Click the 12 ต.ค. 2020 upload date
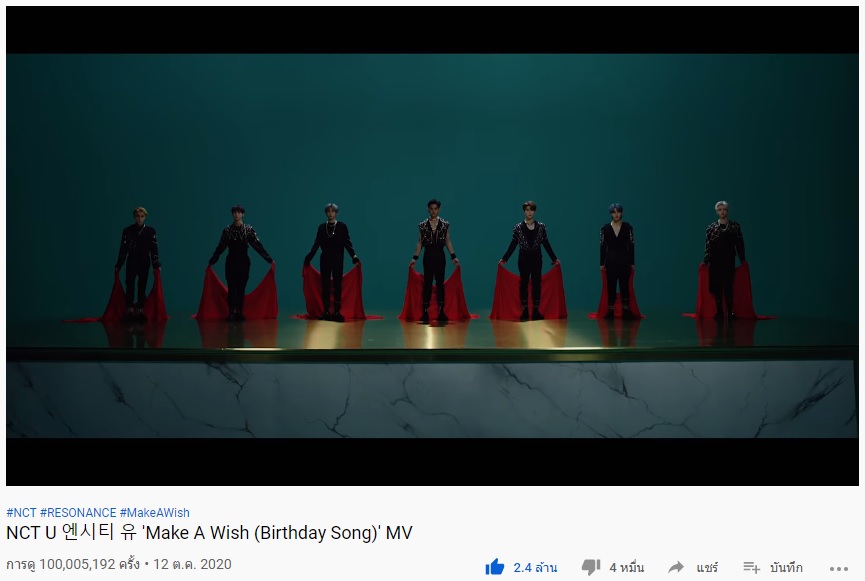The height and width of the screenshot is (581, 865). tap(193, 564)
